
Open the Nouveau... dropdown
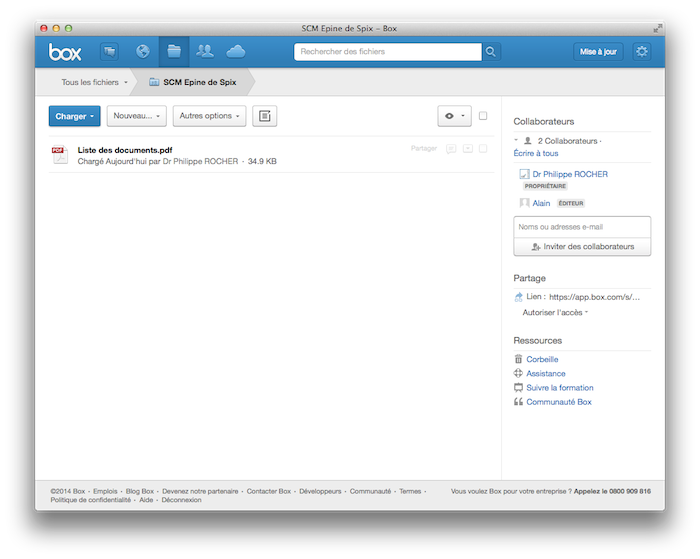[x=136, y=116]
